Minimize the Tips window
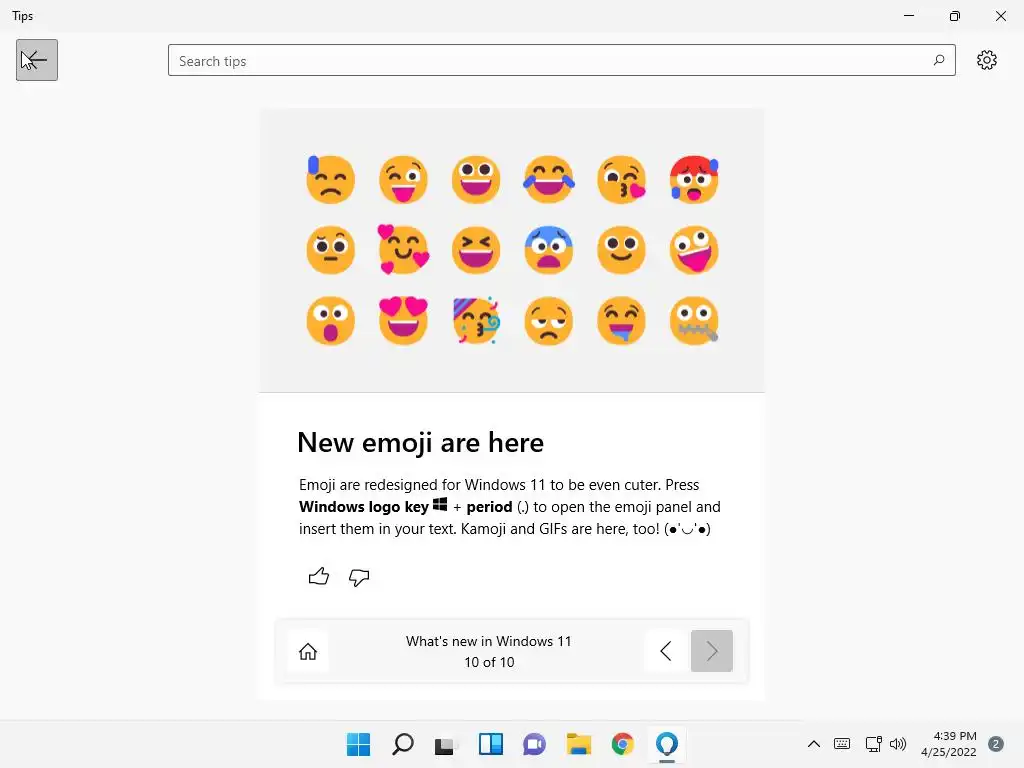This screenshot has height=768, width=1024. pyautogui.click(x=908, y=16)
